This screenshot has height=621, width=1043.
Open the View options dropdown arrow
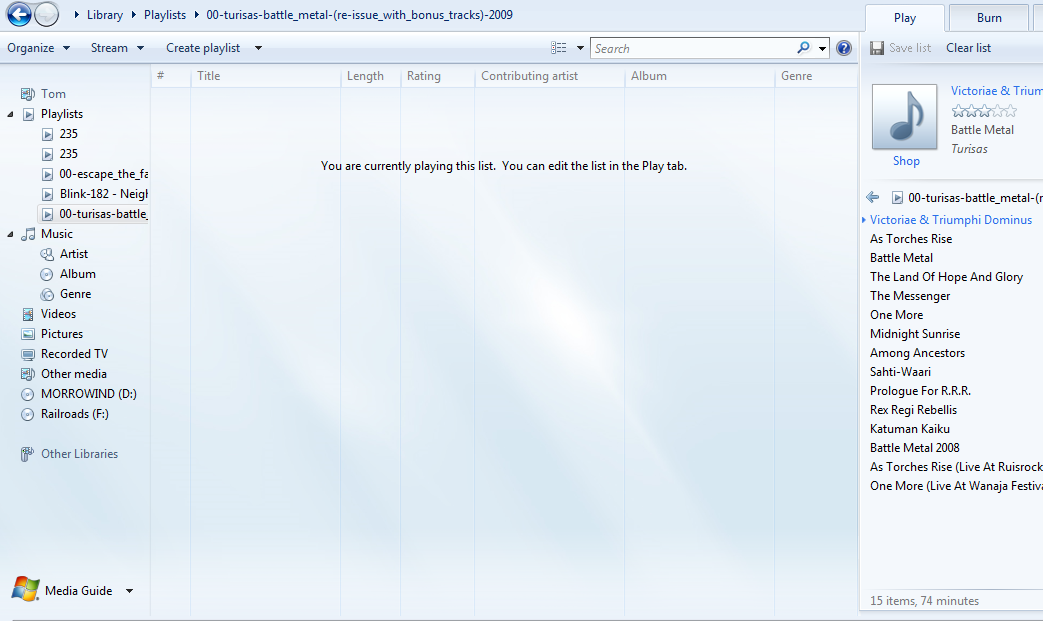pos(580,48)
